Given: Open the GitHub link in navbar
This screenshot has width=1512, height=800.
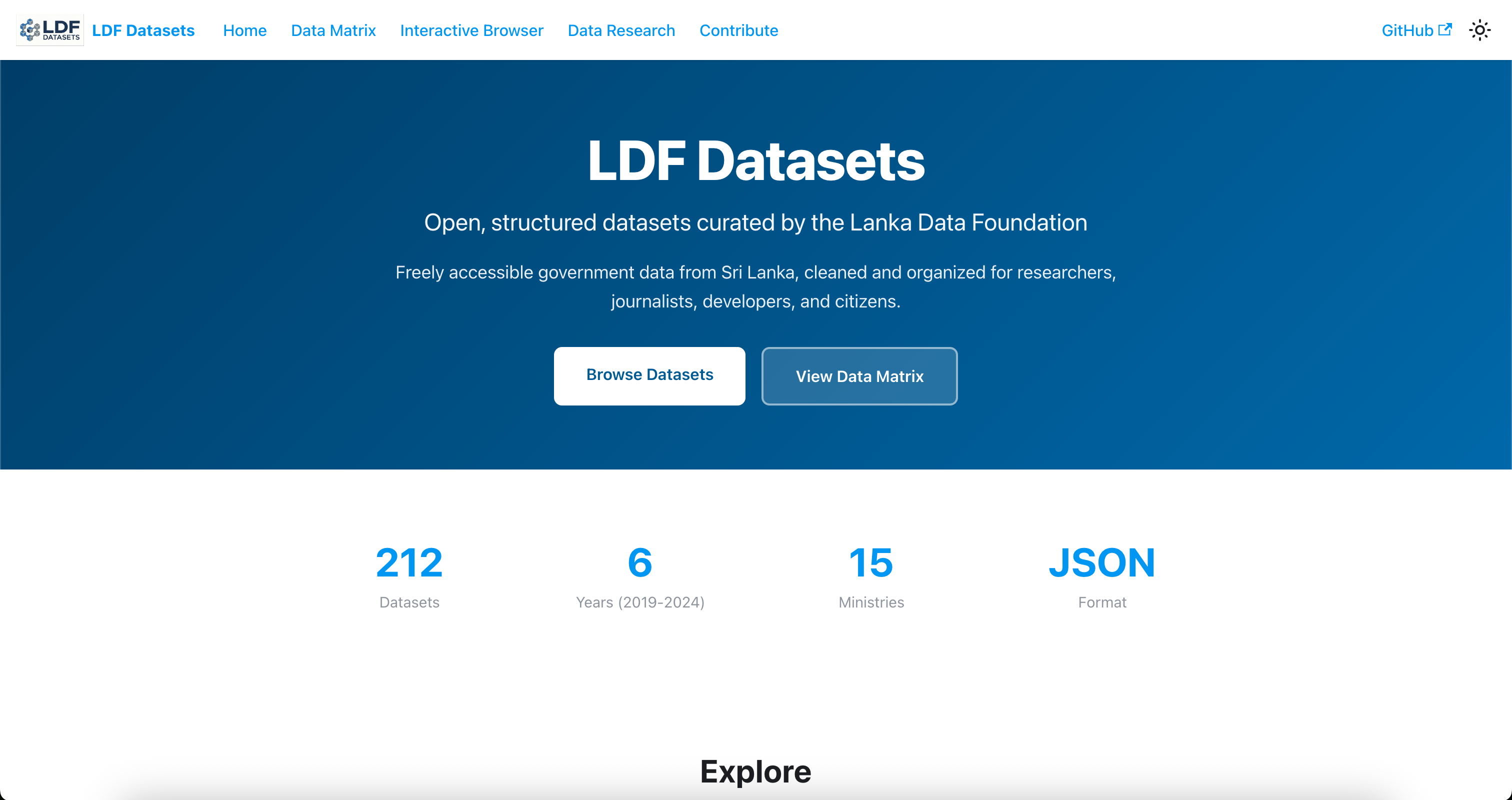Looking at the screenshot, I should (1407, 30).
